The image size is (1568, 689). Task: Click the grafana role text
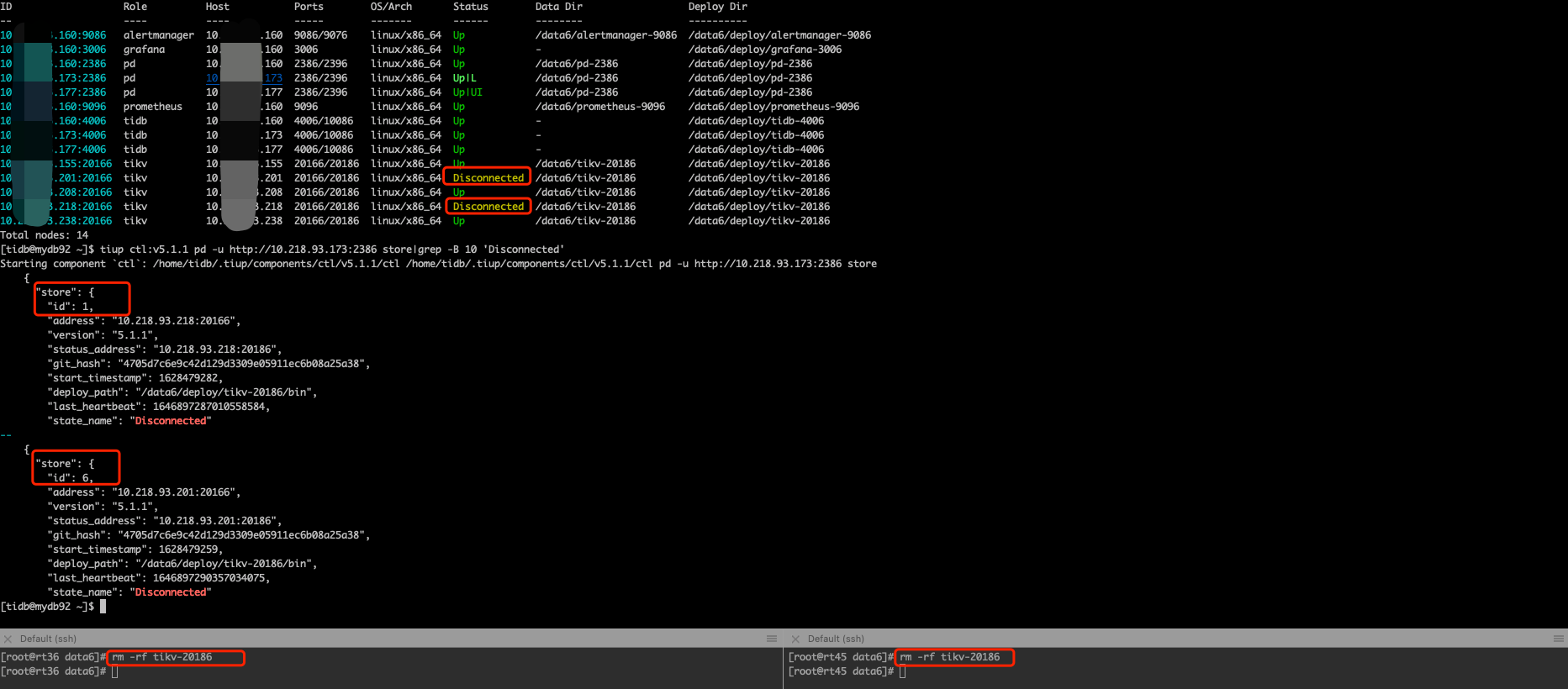coord(145,50)
